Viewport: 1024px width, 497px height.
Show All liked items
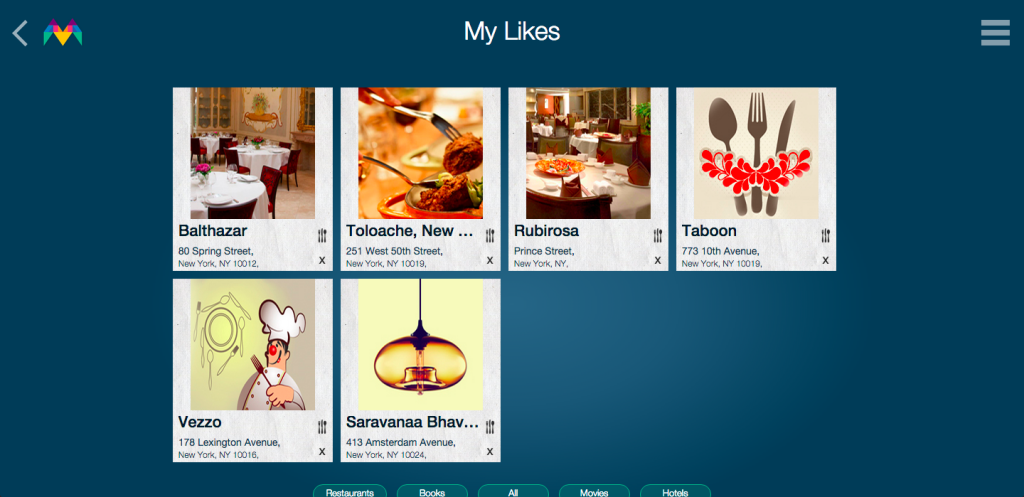[513, 492]
